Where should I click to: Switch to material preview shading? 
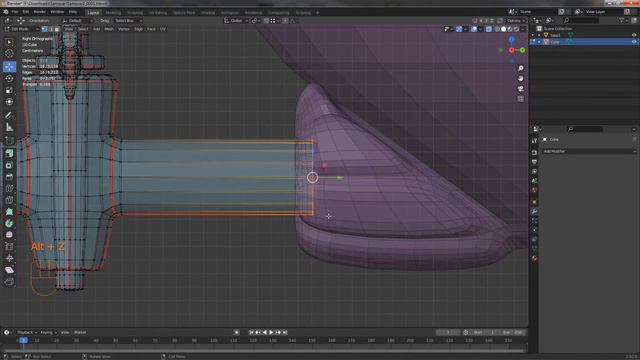point(510,29)
